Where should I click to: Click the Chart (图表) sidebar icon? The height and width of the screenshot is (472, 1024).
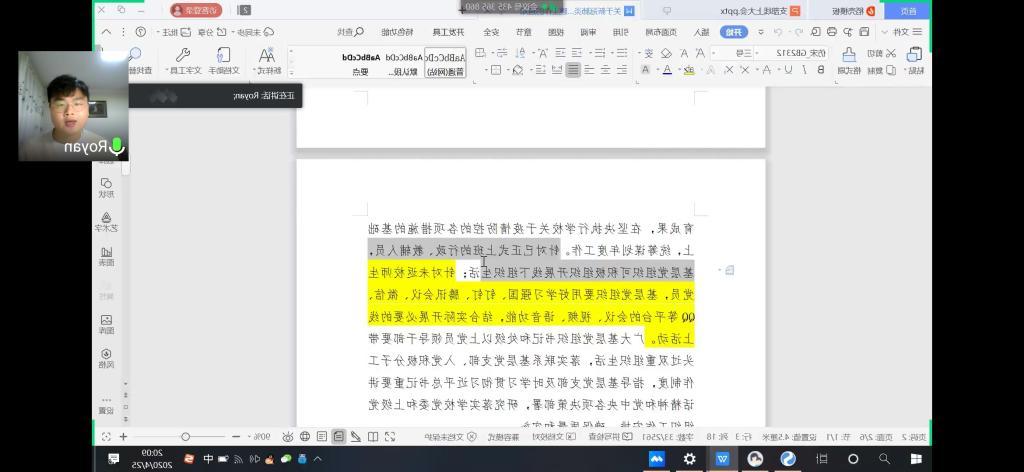(x=106, y=252)
